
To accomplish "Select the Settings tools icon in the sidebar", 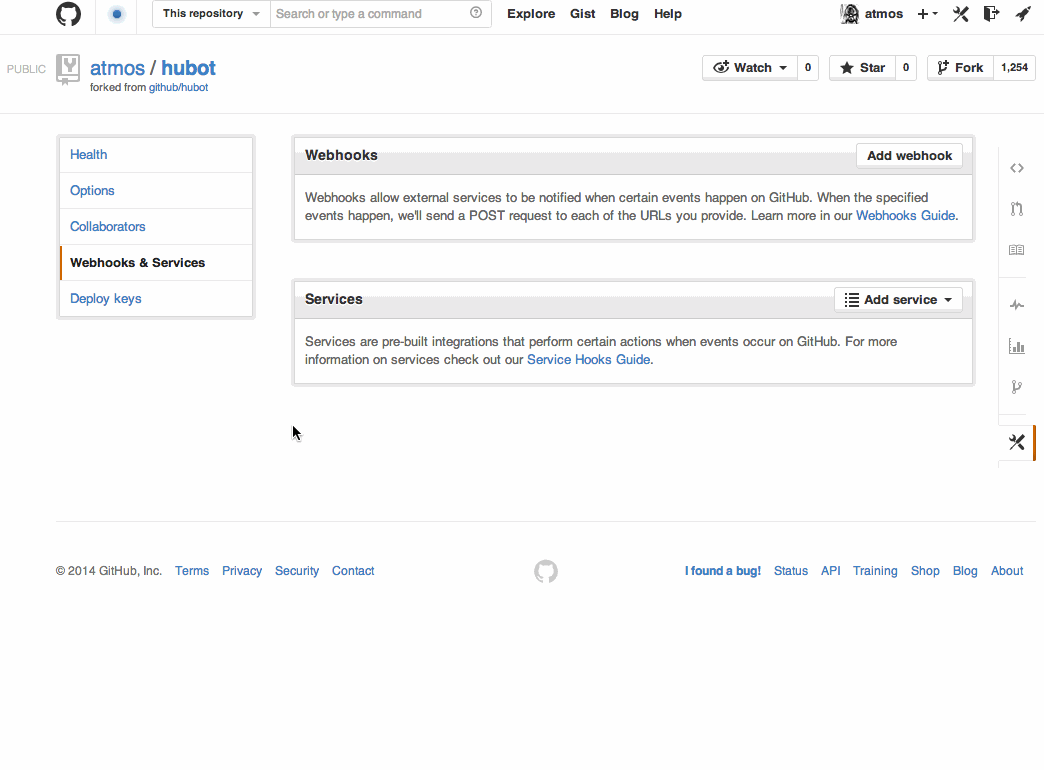I will [1016, 442].
